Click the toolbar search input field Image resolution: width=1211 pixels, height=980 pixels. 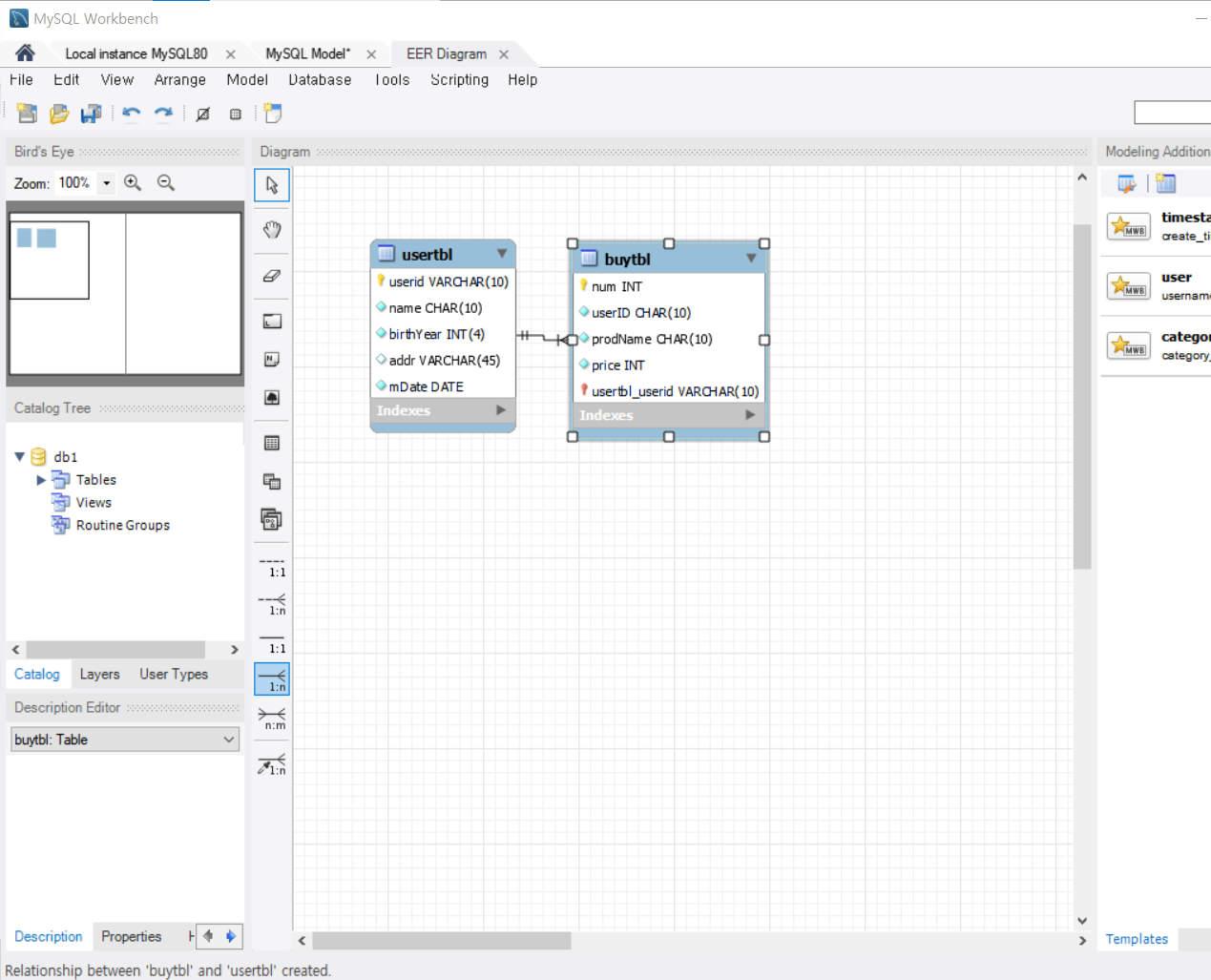1173,113
